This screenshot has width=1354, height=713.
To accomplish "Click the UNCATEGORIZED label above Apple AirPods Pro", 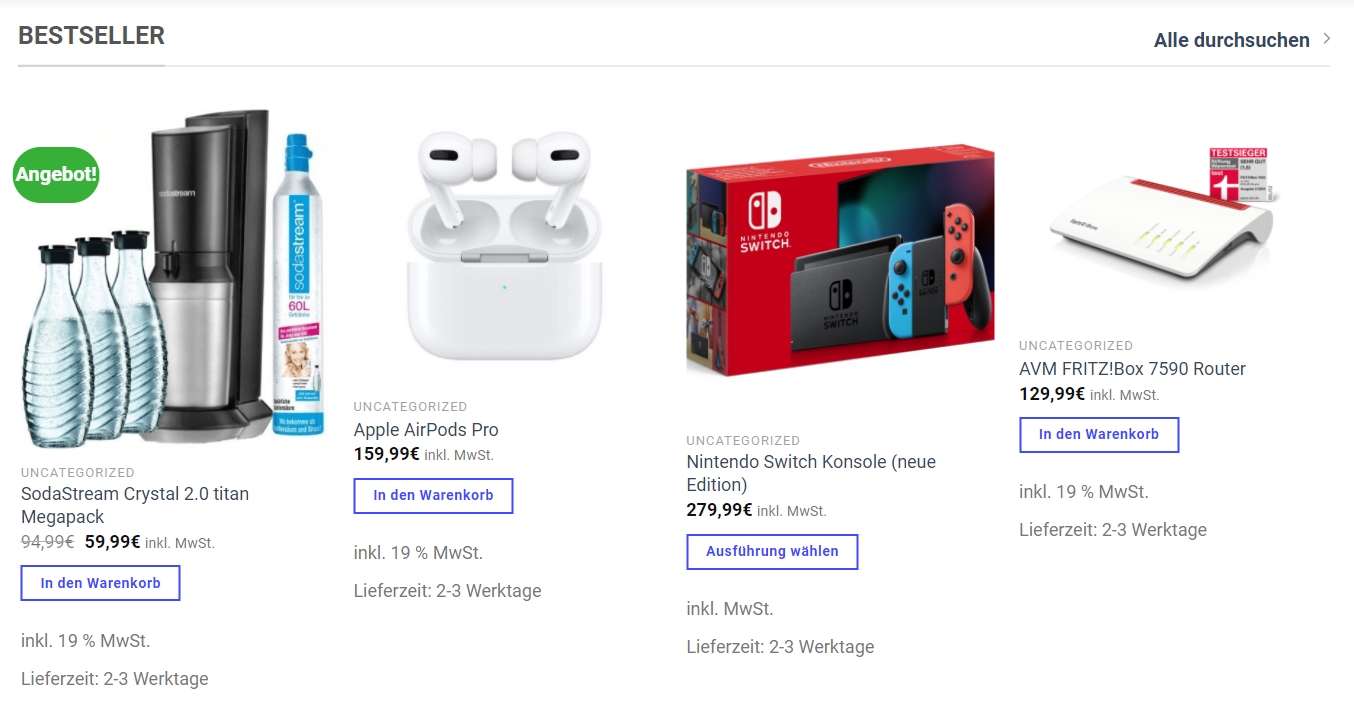I will click(x=410, y=407).
